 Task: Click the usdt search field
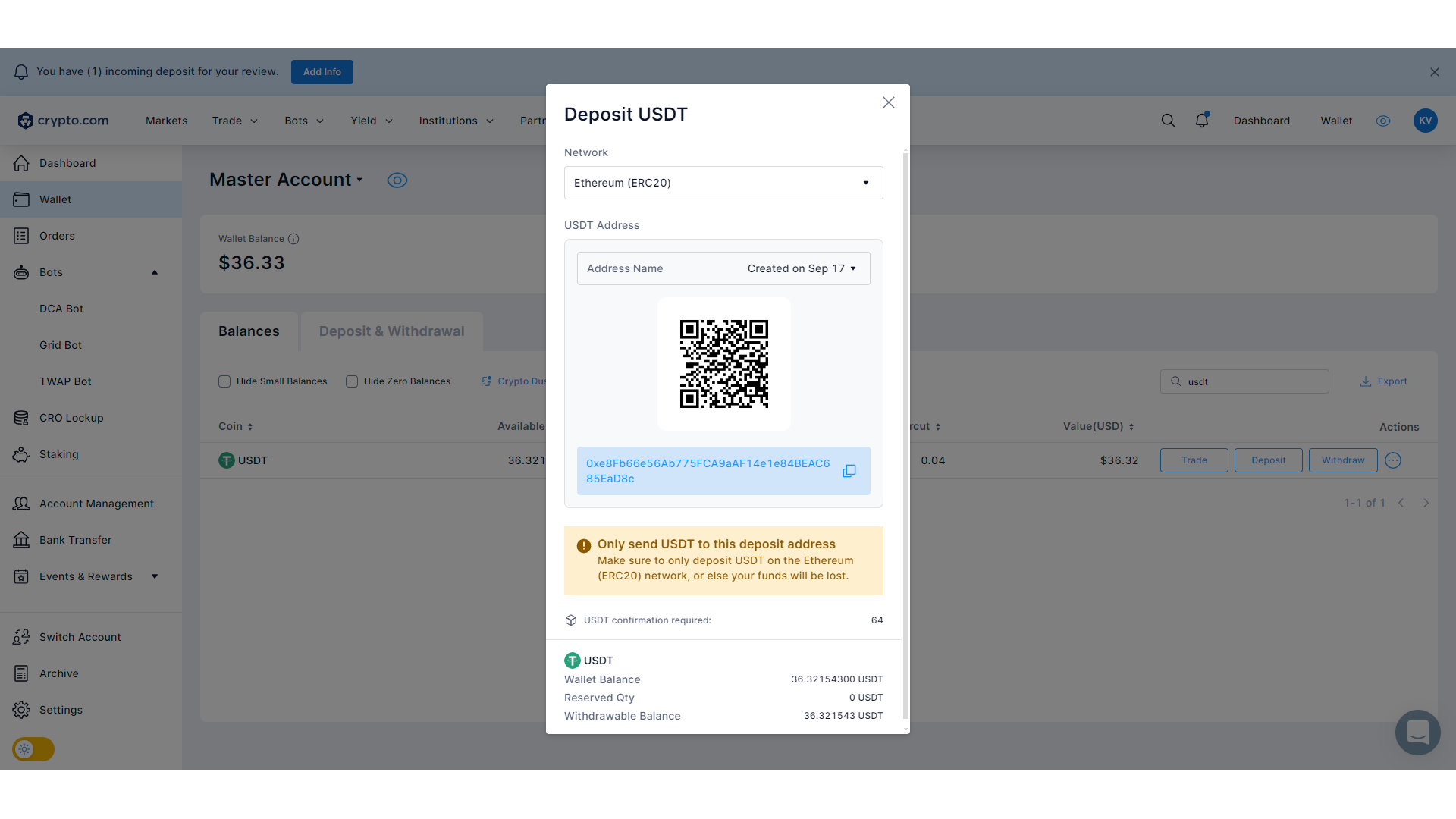tap(1244, 381)
